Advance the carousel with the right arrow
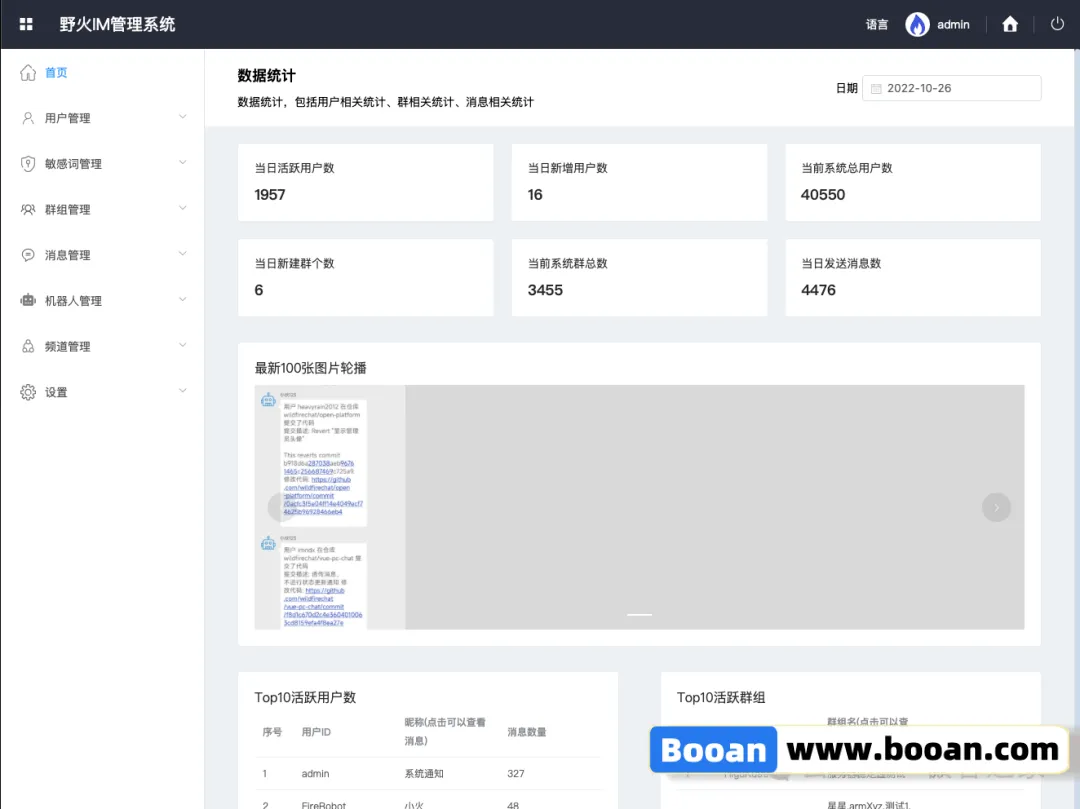Viewport: 1080px width, 809px height. [996, 507]
